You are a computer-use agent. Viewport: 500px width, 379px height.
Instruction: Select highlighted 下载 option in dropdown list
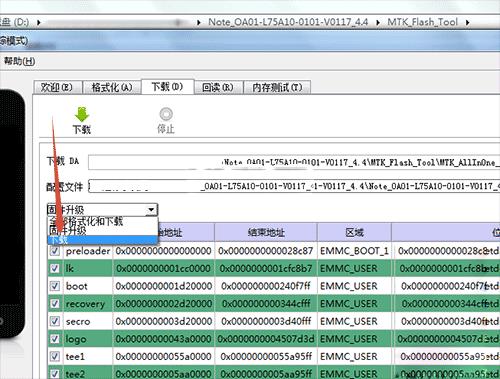(x=102, y=240)
